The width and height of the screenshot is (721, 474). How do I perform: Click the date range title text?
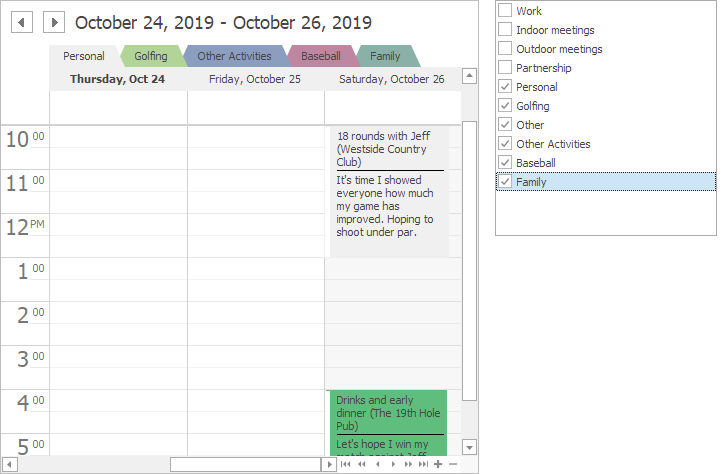pyautogui.click(x=223, y=23)
